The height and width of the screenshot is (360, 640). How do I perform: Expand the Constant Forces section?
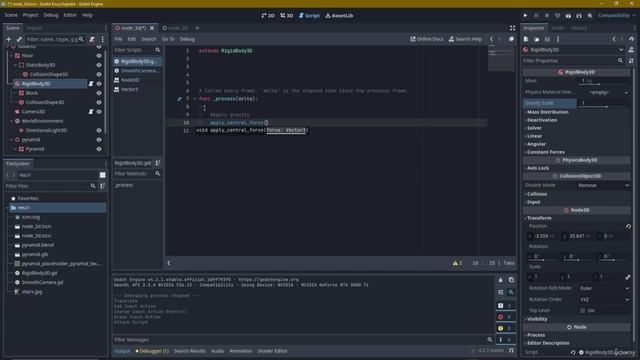[545, 152]
